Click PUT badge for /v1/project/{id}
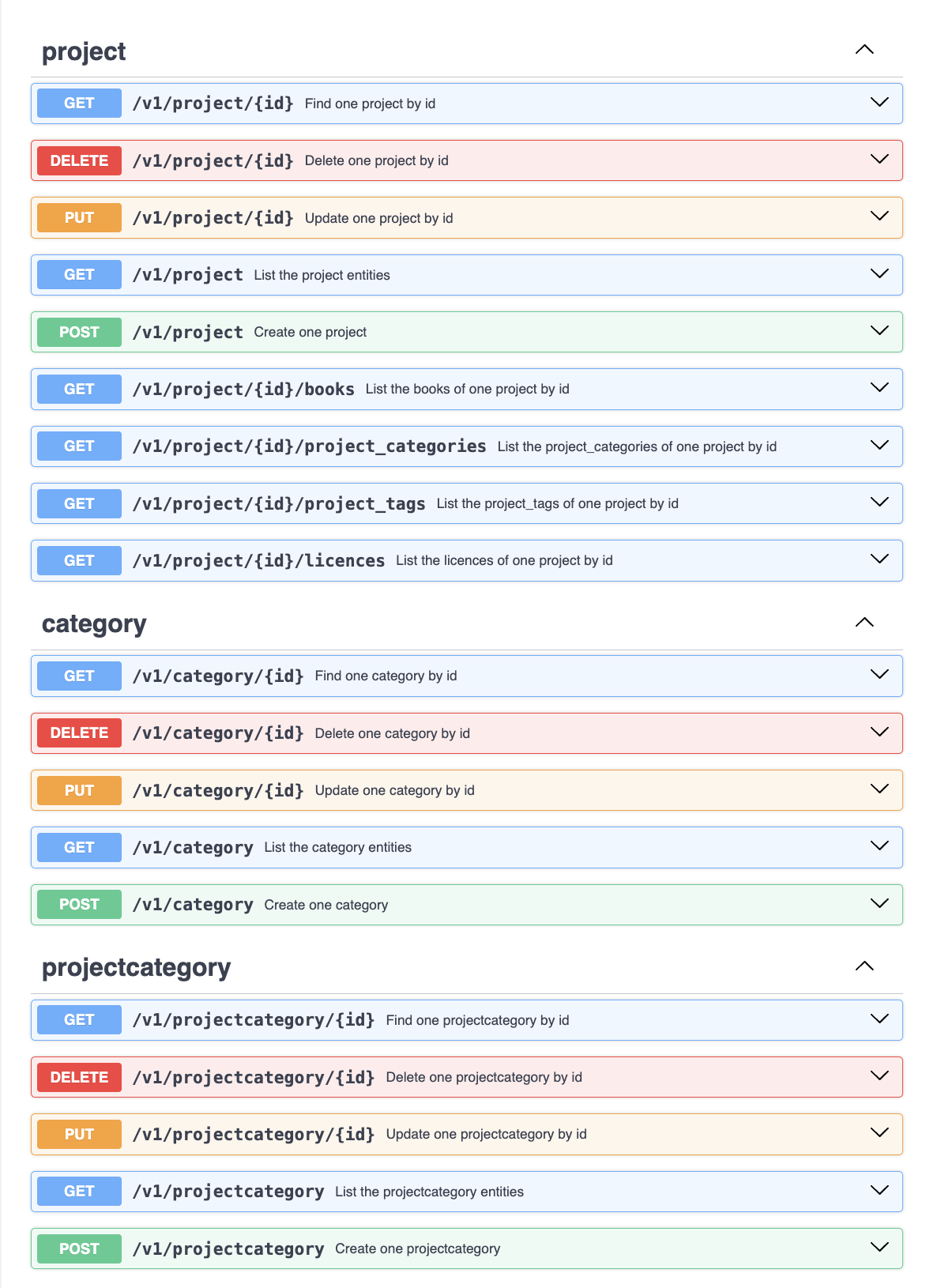 pos(79,217)
